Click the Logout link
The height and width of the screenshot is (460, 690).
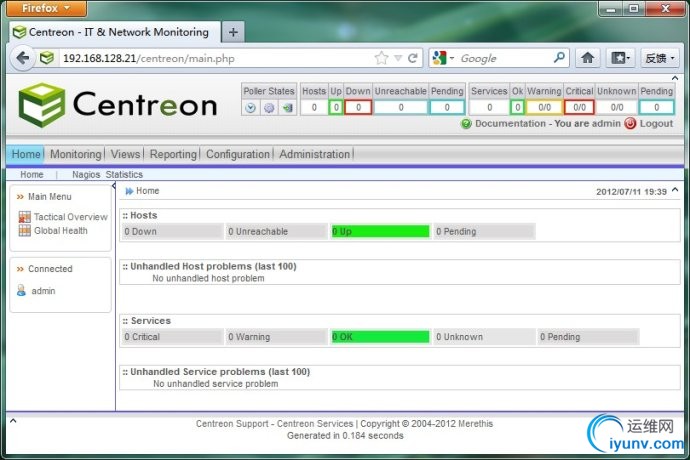(656, 124)
